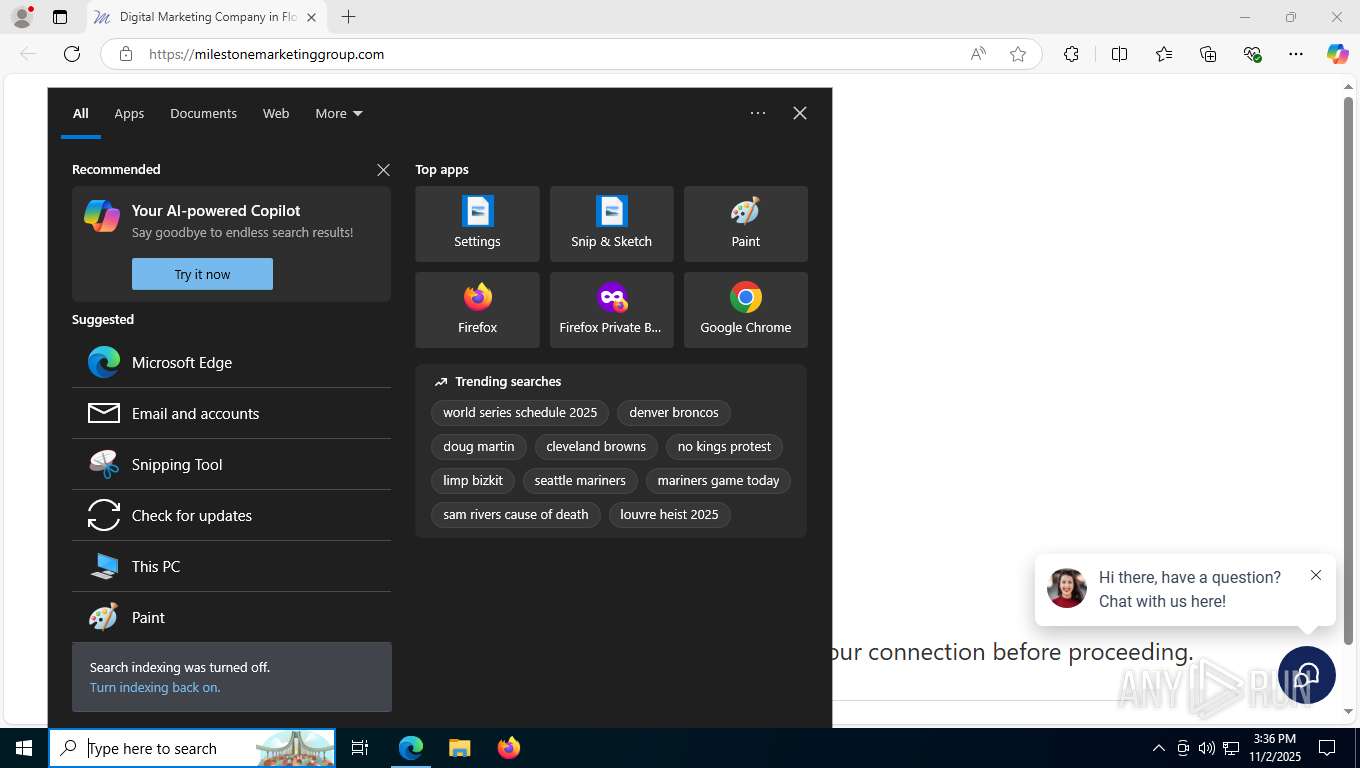Search trending doug martin

(479, 446)
